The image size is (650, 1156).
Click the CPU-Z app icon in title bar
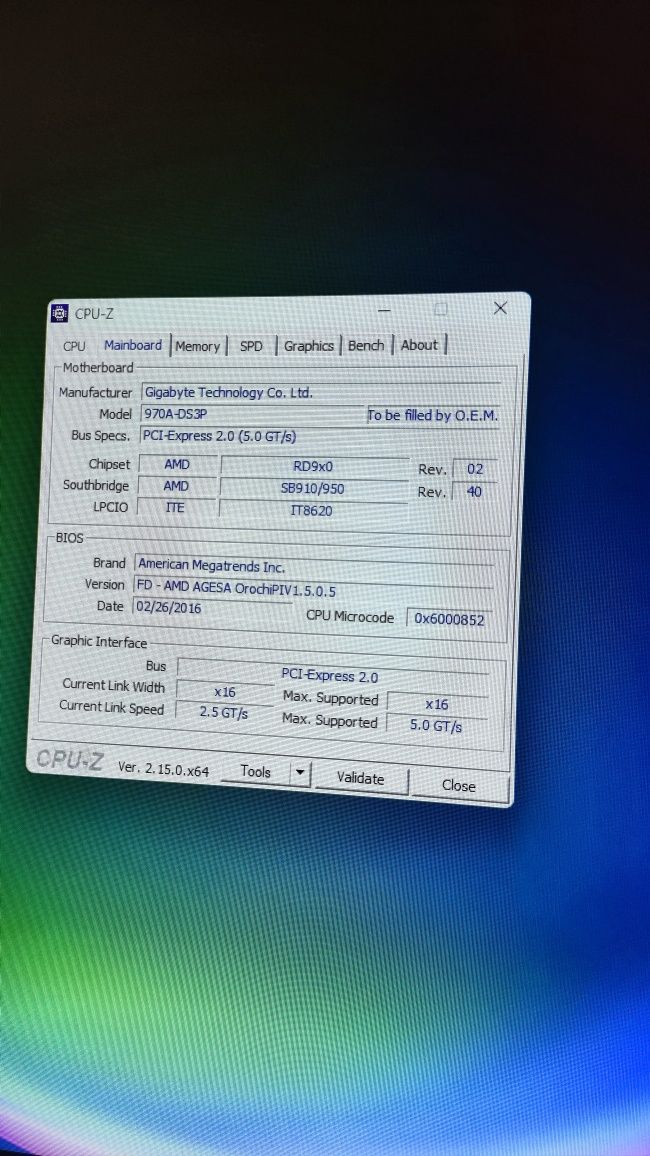60,313
